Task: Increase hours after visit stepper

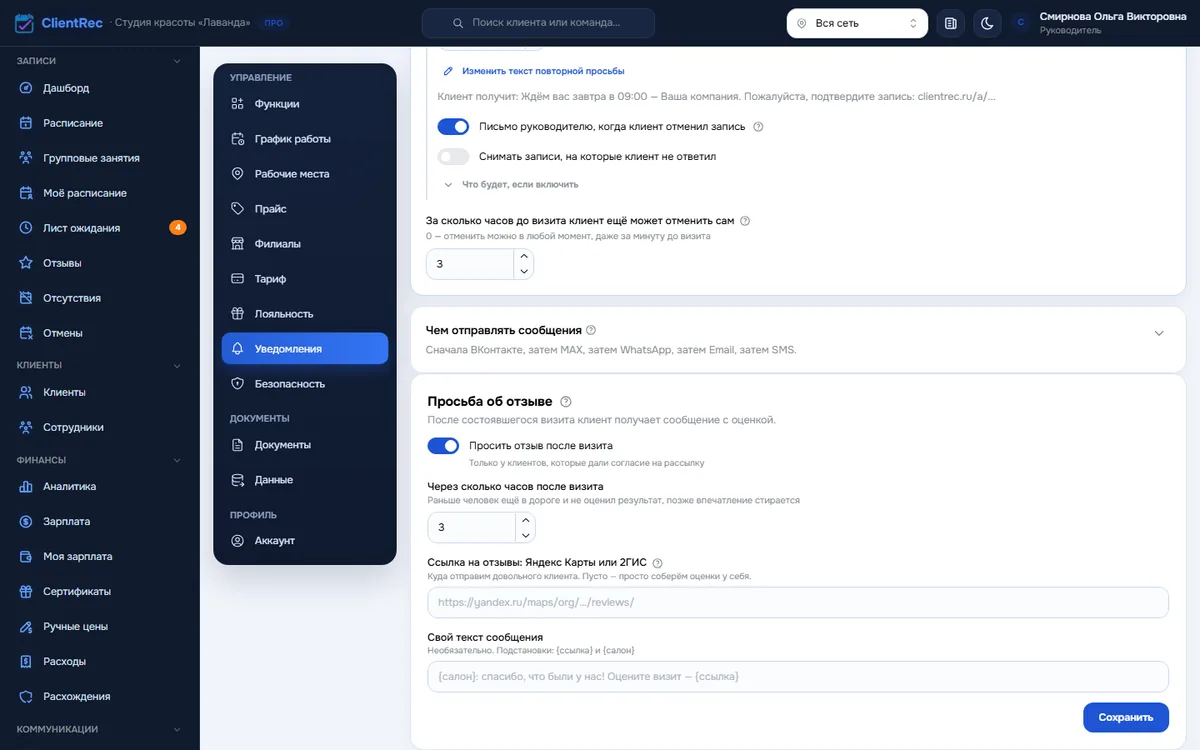Action: pos(525,520)
